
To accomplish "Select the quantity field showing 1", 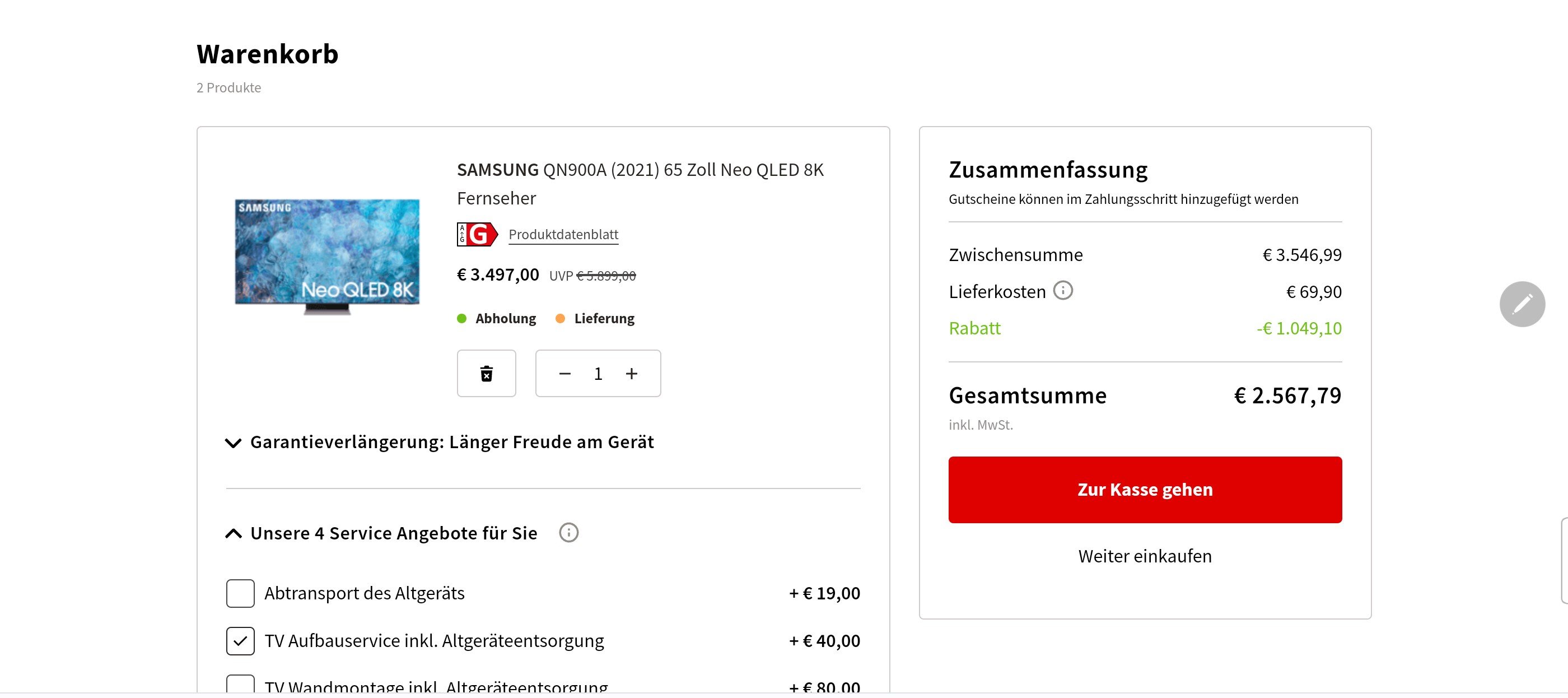I will [598, 373].
